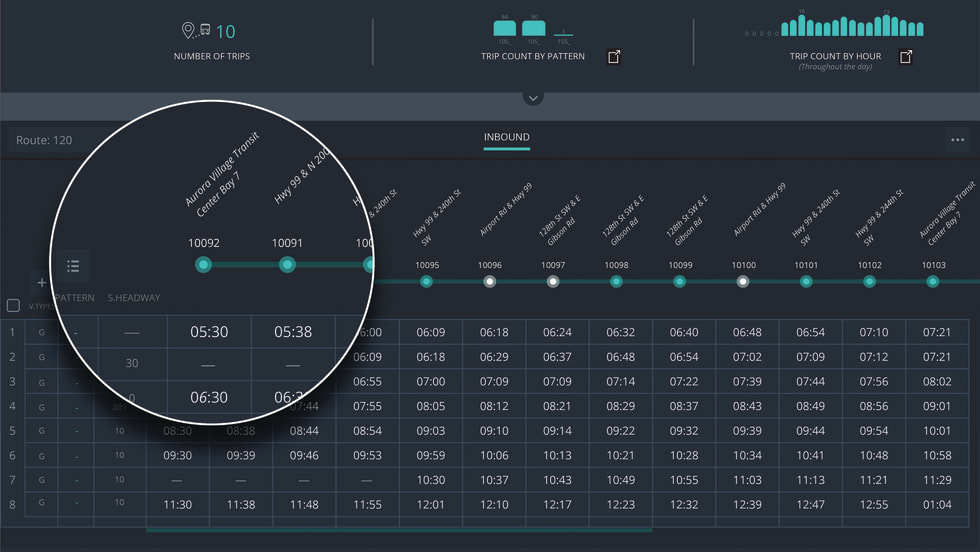980x552 pixels.
Task: Sort by S.HEADWAY column header
Action: [134, 298]
